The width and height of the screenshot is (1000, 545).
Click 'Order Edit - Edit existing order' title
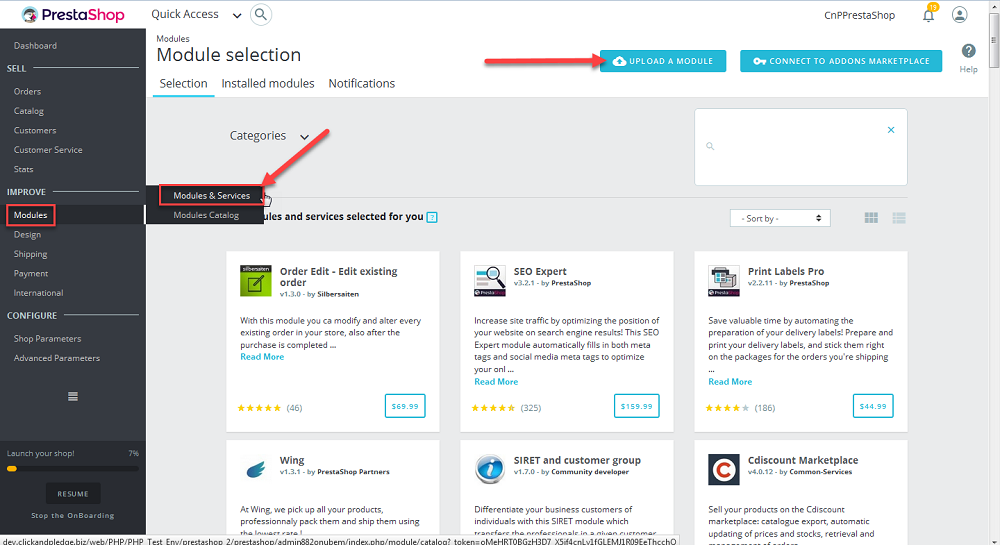coord(339,277)
